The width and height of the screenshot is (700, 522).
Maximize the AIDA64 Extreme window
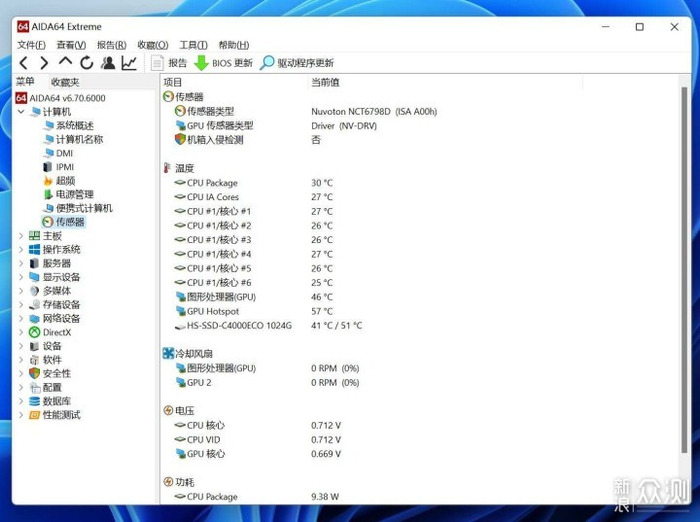640,27
